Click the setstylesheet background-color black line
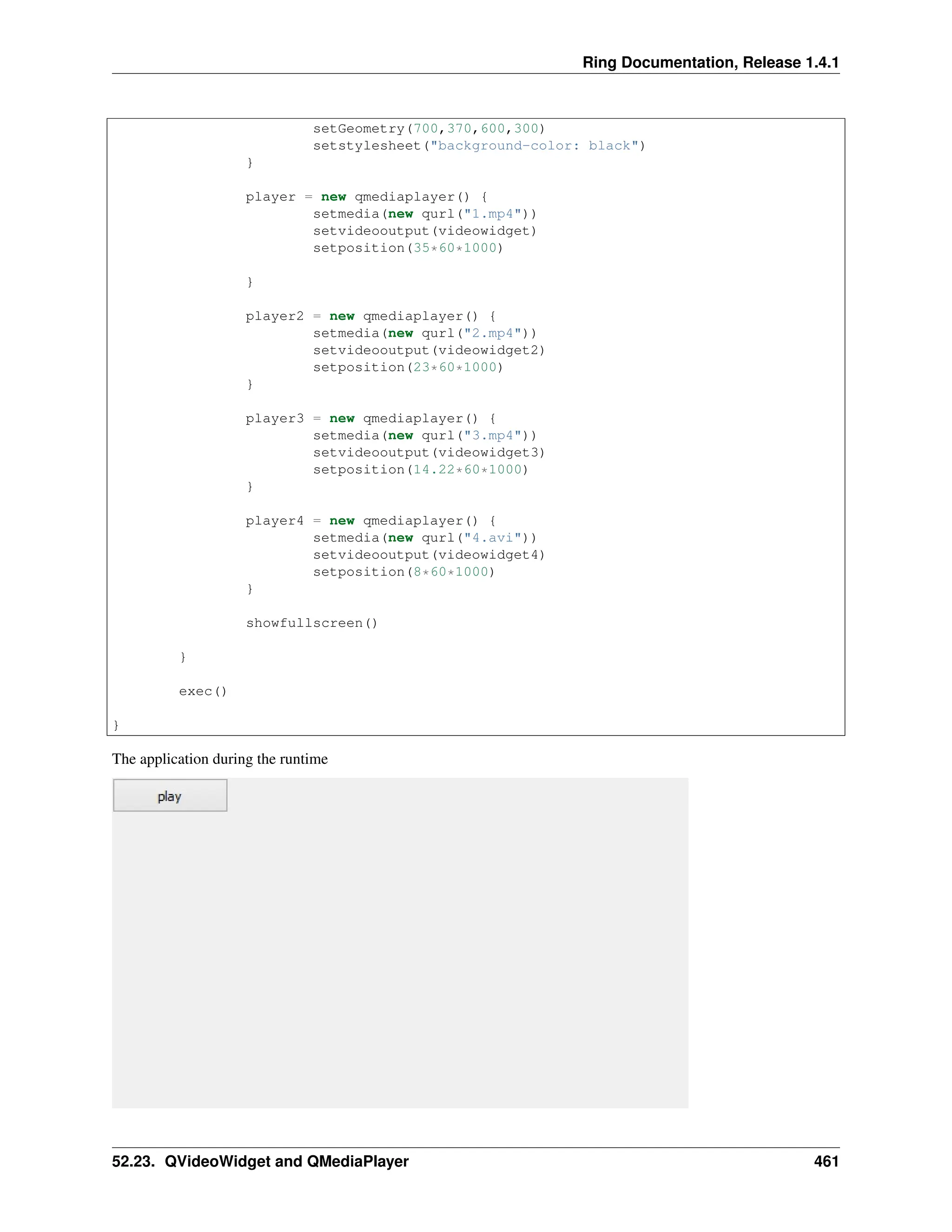Image resolution: width=952 pixels, height=1232 pixels. [479, 146]
